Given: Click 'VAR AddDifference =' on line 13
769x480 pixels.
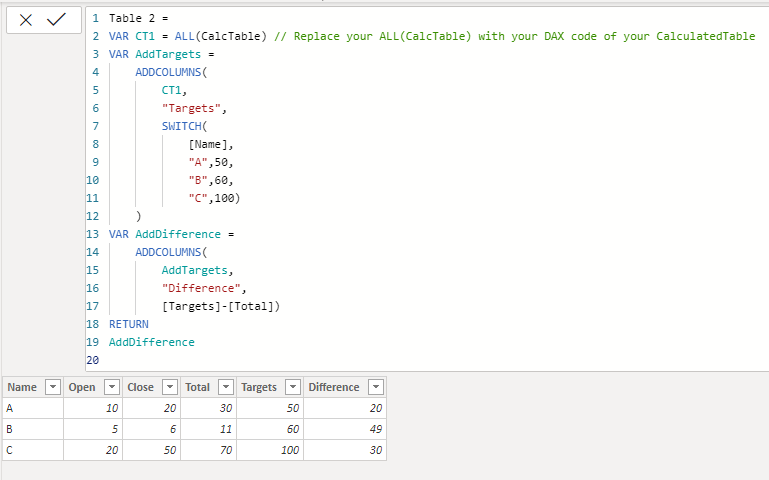Looking at the screenshot, I should click(x=171, y=234).
